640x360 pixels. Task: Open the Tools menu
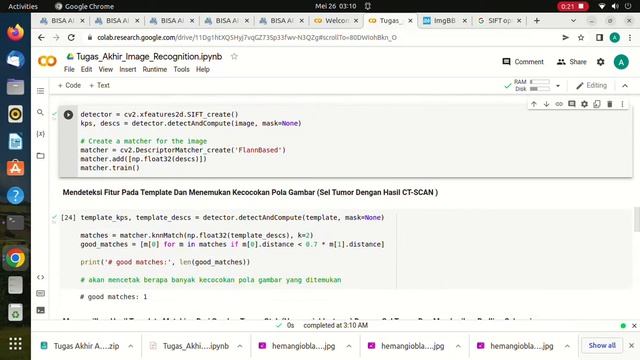point(181,69)
